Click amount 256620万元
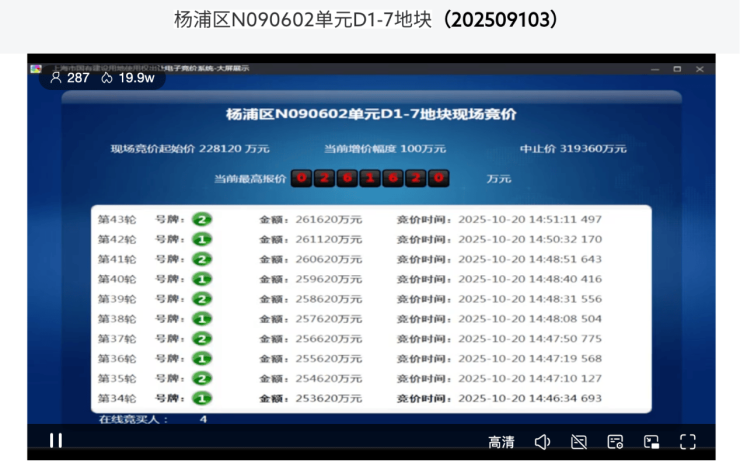 click(329, 339)
